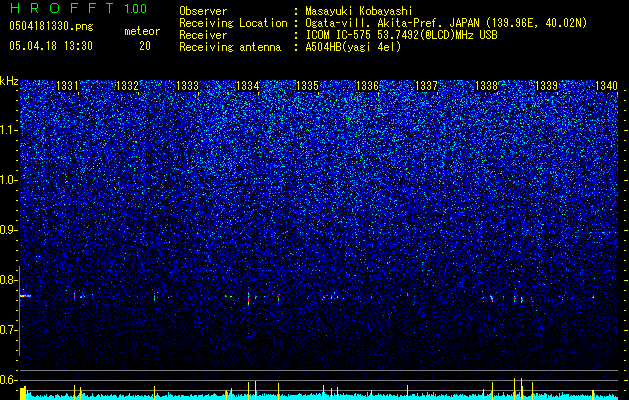Click the 'Receiver' field label

[x=203, y=35]
